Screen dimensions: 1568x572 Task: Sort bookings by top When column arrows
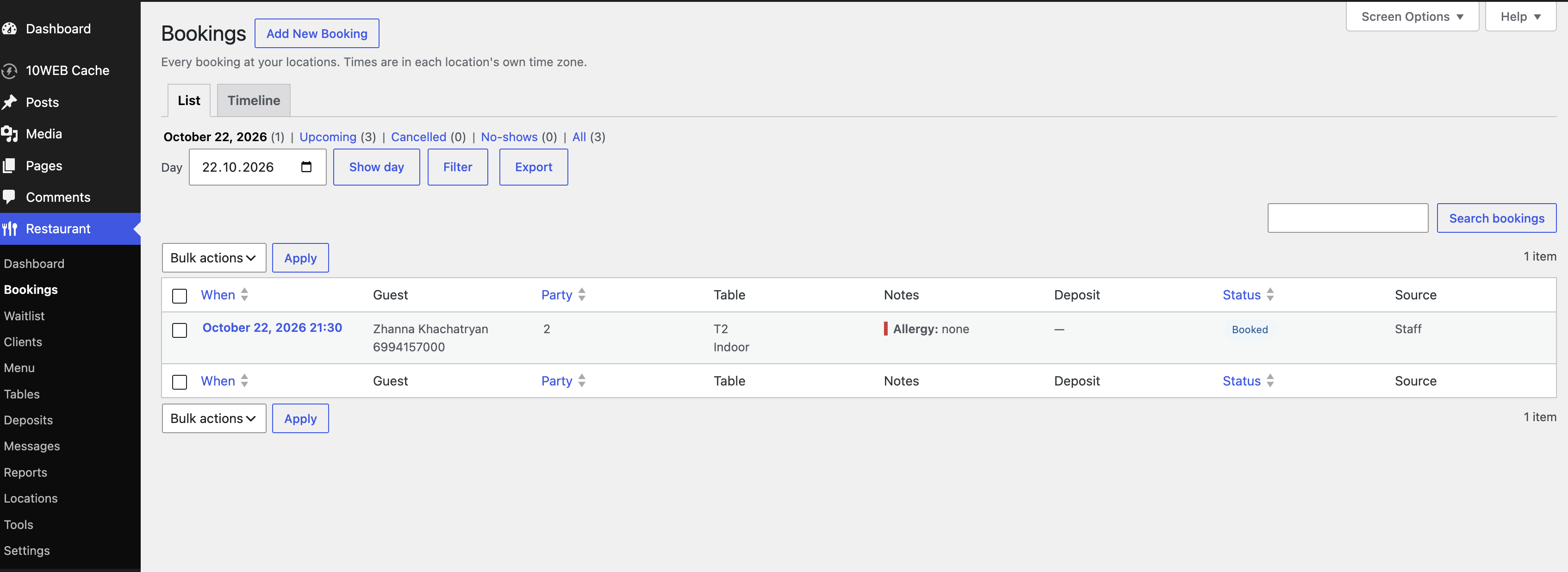[x=244, y=294]
